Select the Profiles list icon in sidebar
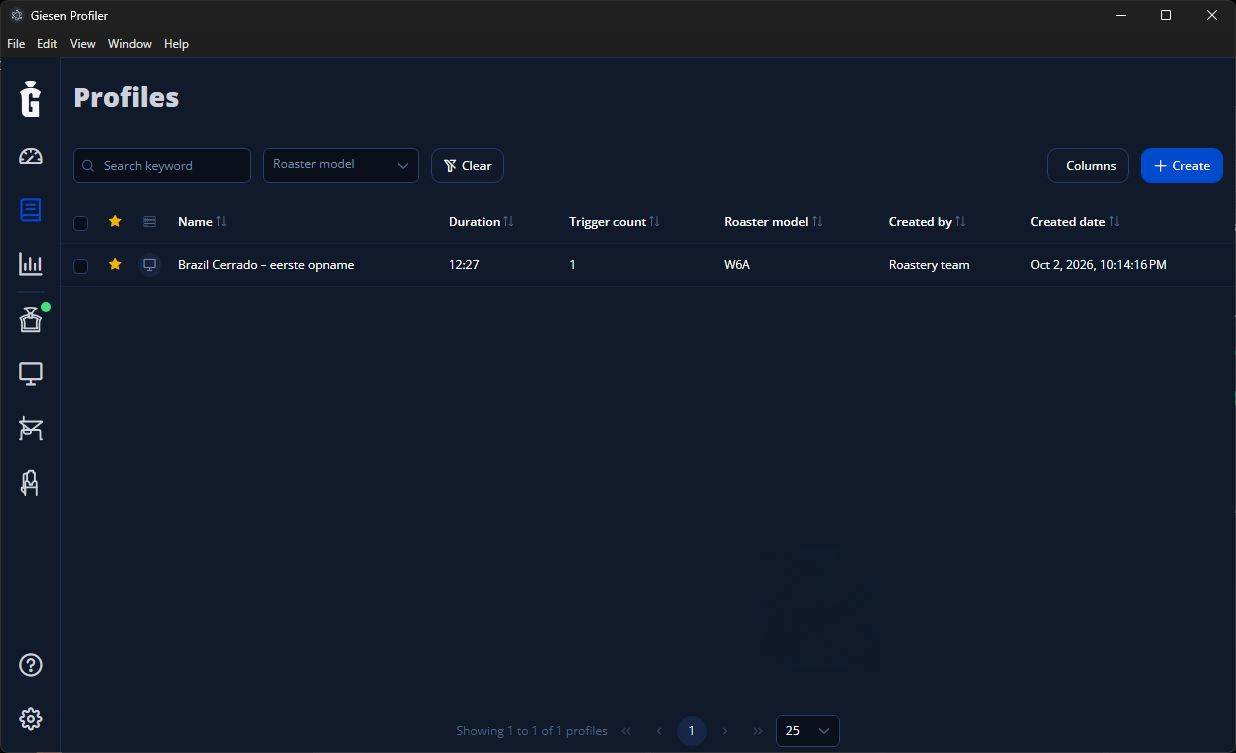 (31, 210)
